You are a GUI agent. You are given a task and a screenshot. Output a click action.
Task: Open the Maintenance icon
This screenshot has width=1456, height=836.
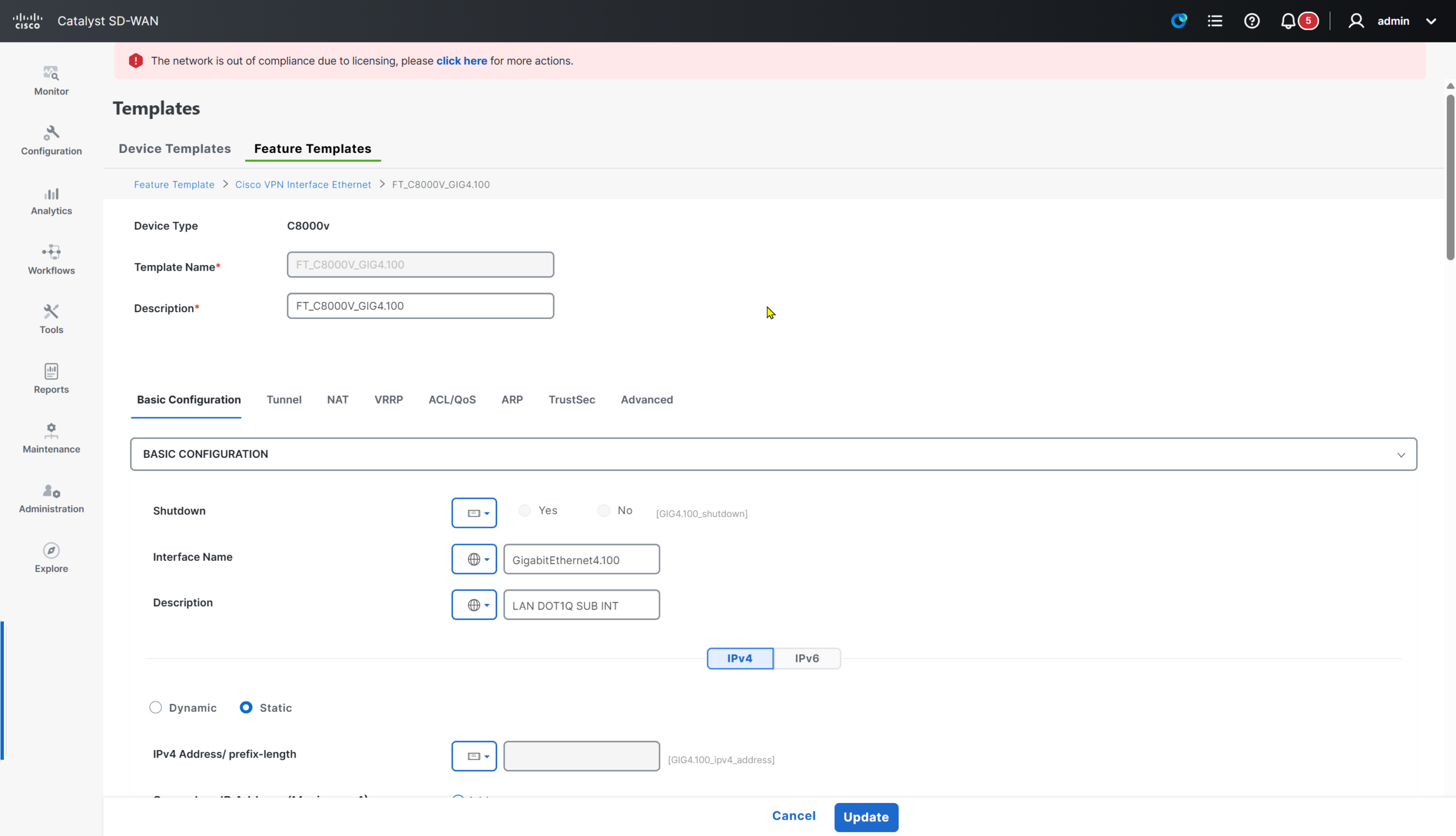click(51, 431)
